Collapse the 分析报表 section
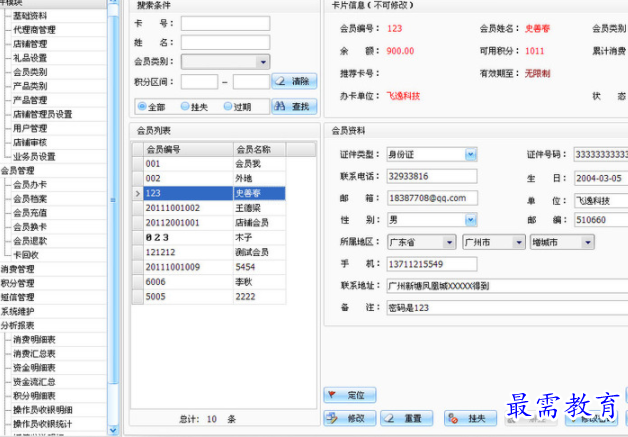Image resolution: width=628 pixels, height=437 pixels. pyautogui.click(x=17, y=325)
